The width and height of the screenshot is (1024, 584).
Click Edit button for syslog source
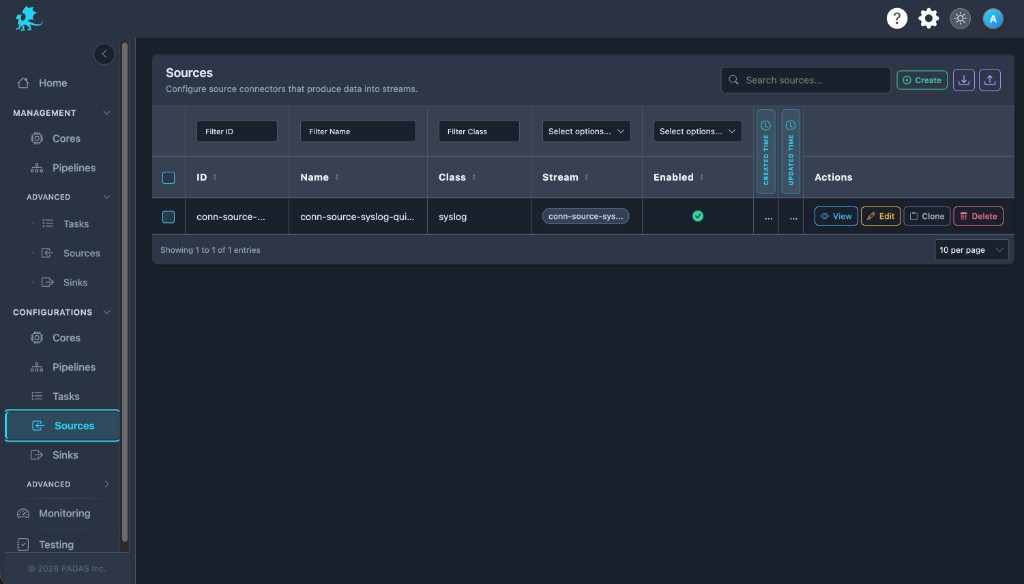click(x=880, y=216)
